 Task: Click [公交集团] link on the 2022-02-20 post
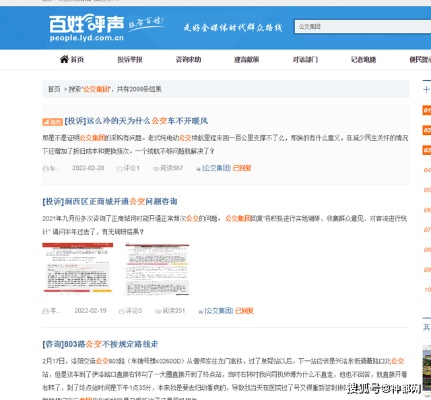[216, 168]
